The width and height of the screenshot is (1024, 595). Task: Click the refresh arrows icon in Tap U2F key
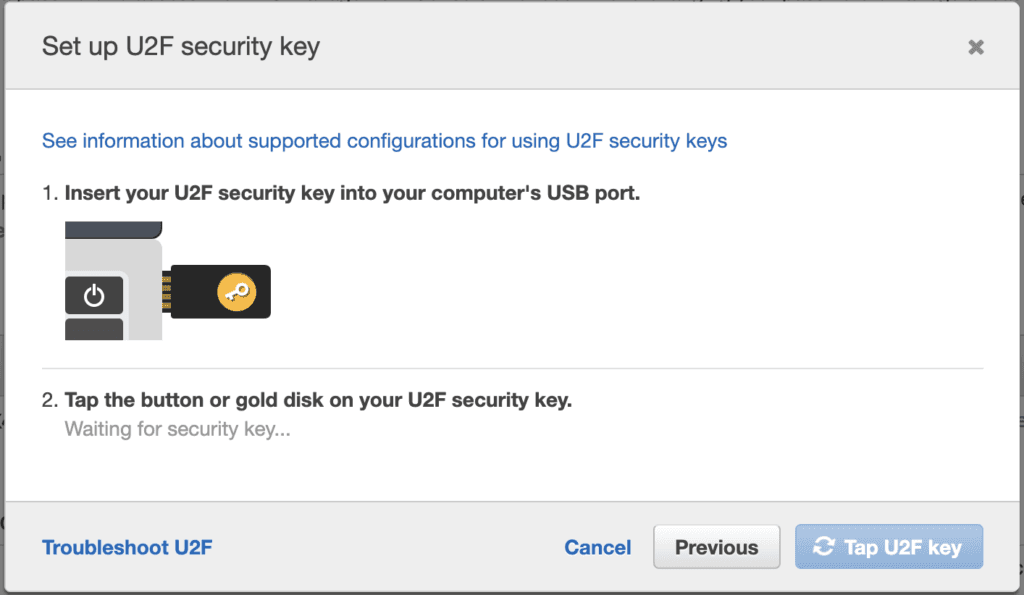pos(824,547)
